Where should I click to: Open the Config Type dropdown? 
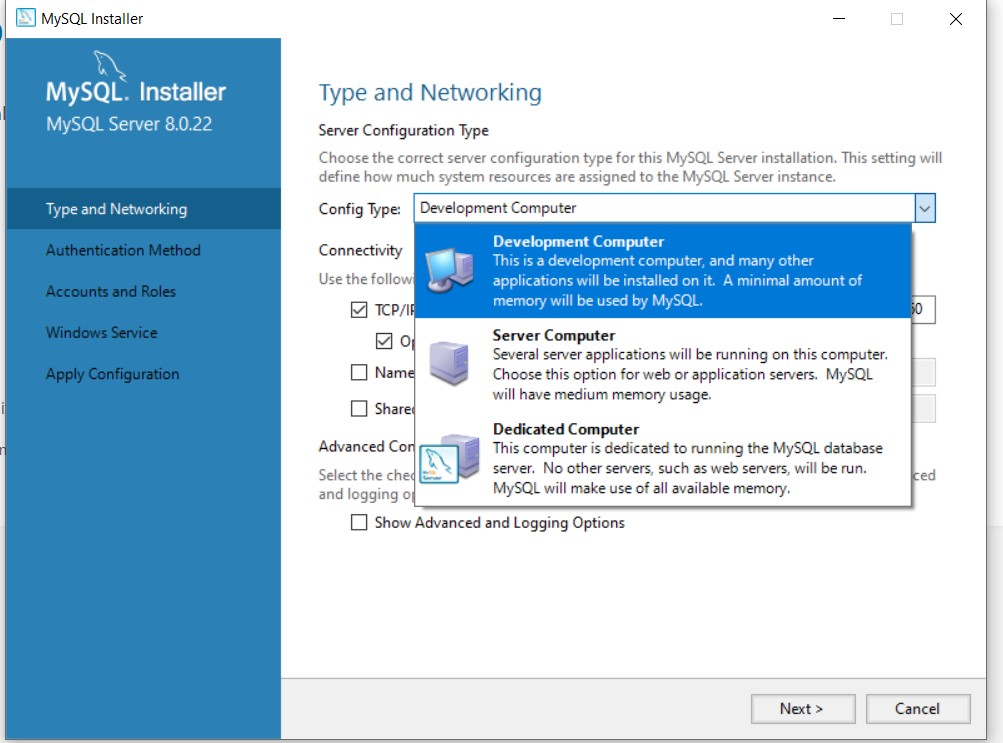[x=925, y=208]
